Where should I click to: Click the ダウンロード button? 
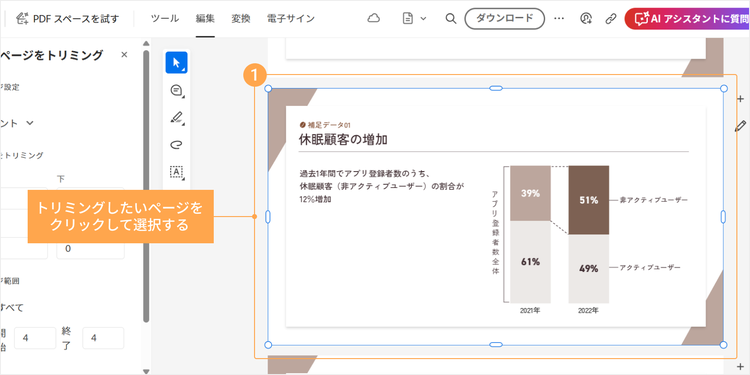click(x=505, y=19)
